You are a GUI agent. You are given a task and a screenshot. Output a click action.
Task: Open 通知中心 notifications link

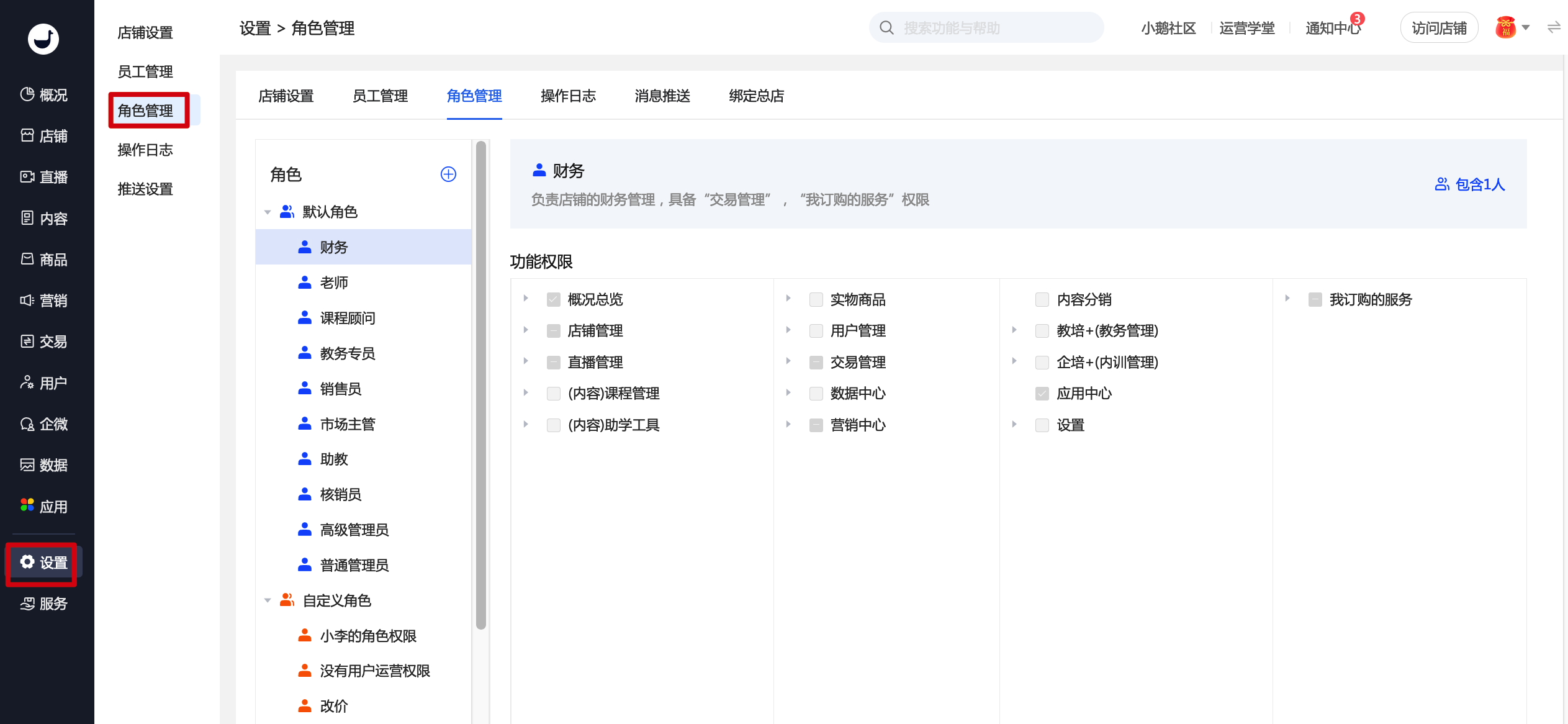[x=1333, y=28]
